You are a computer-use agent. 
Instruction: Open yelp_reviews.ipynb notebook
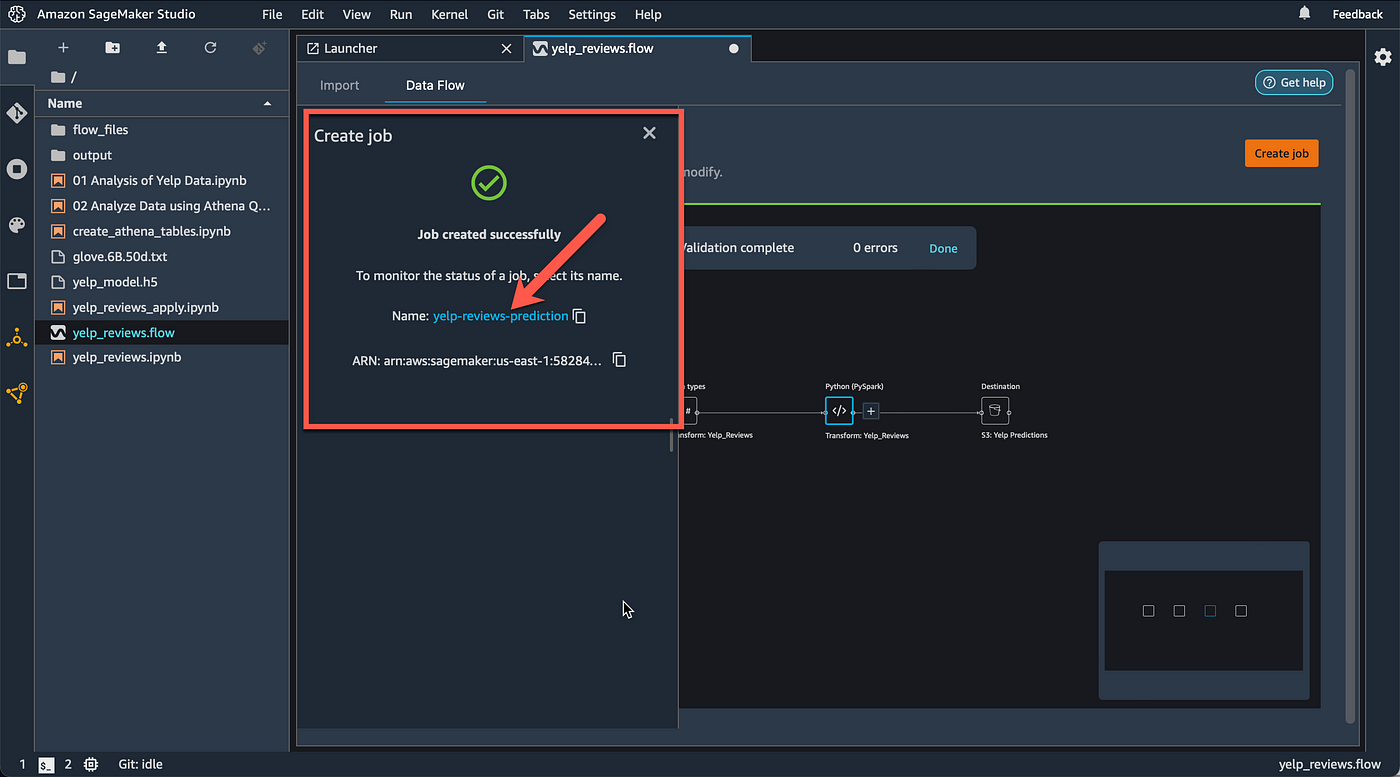pos(161,357)
